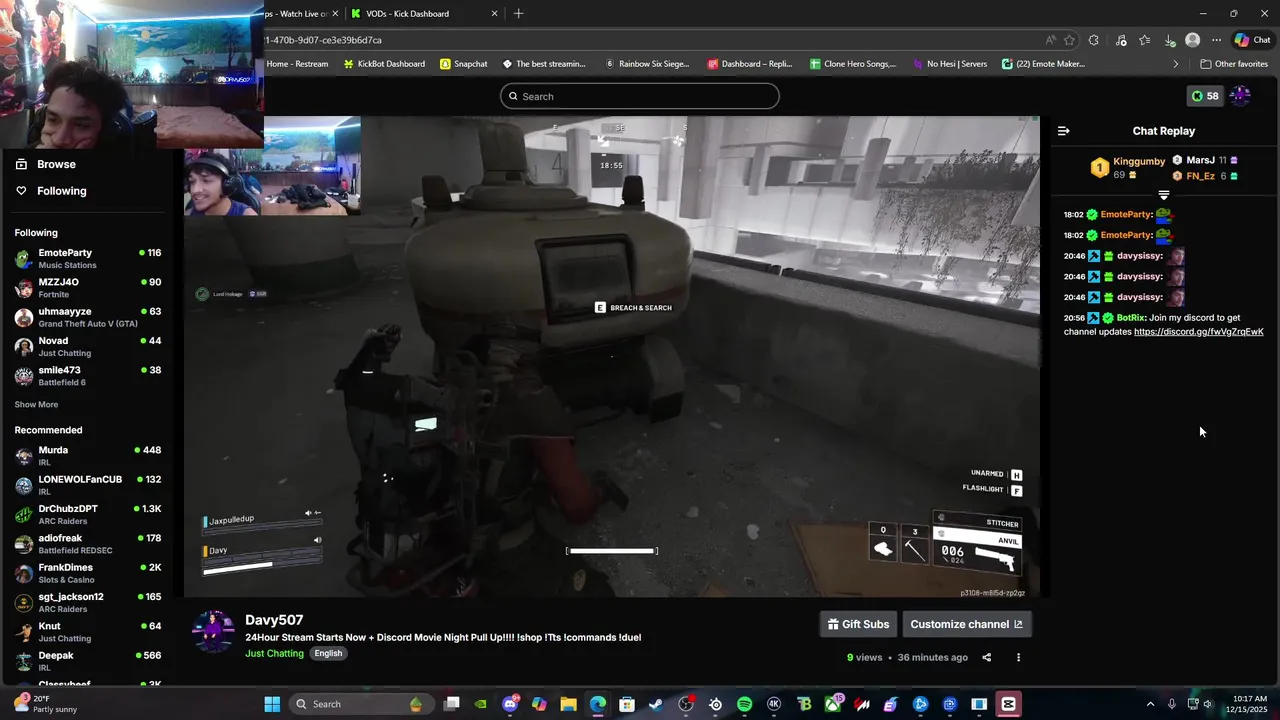Open Knut recommended channel

88,632
